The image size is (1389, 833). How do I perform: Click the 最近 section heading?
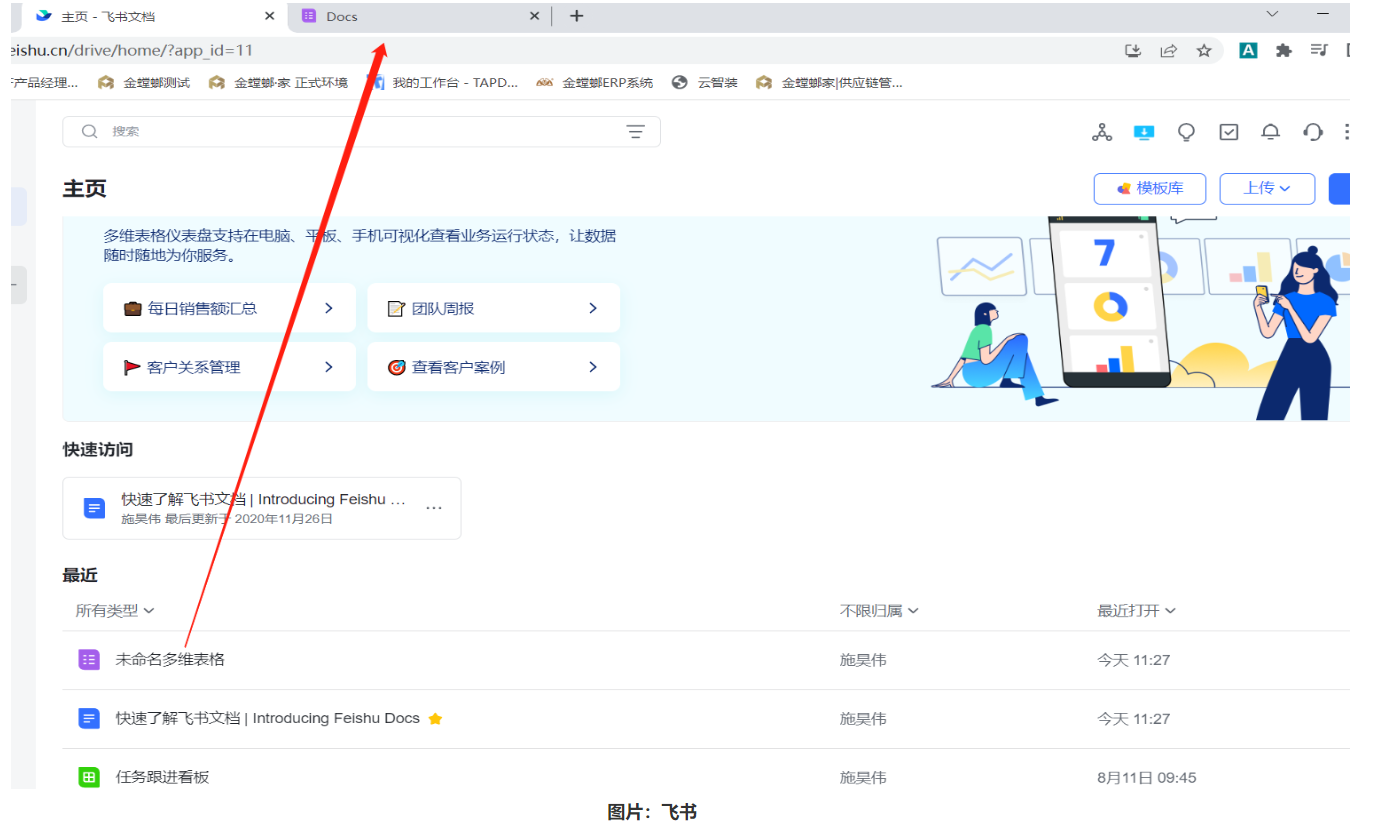(80, 575)
